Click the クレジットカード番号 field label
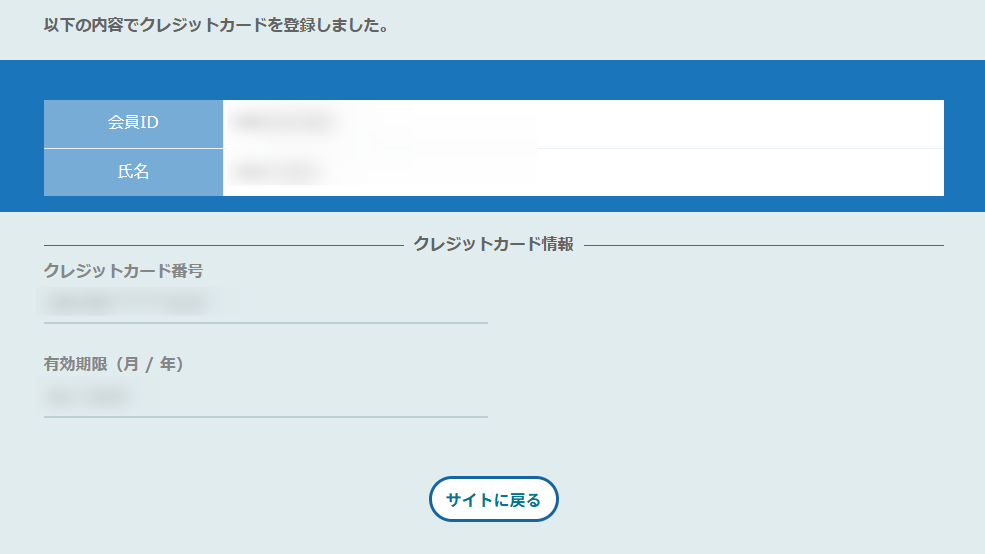 [x=123, y=271]
